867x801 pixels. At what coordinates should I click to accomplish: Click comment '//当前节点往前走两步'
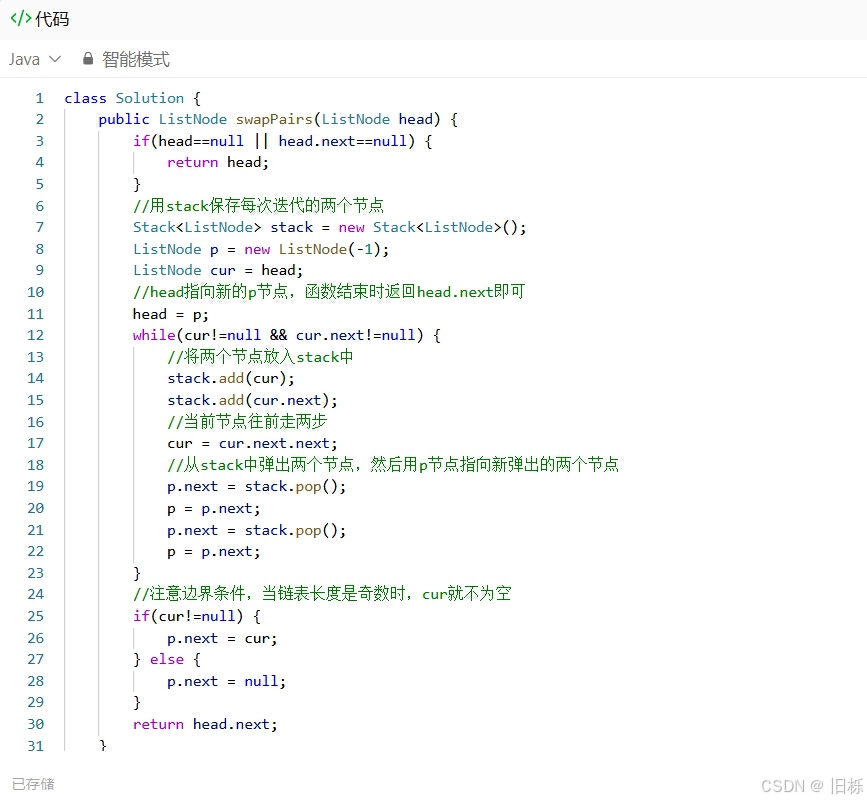pos(247,422)
